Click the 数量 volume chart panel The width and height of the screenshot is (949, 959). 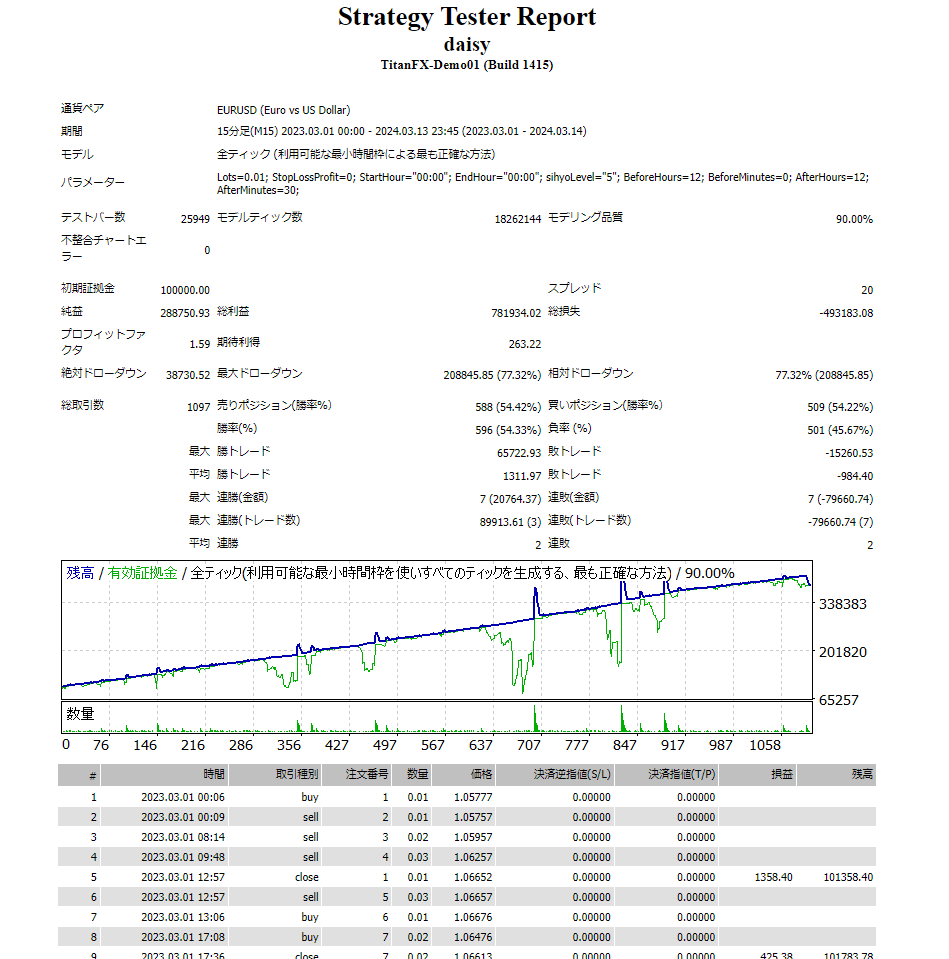[437, 718]
